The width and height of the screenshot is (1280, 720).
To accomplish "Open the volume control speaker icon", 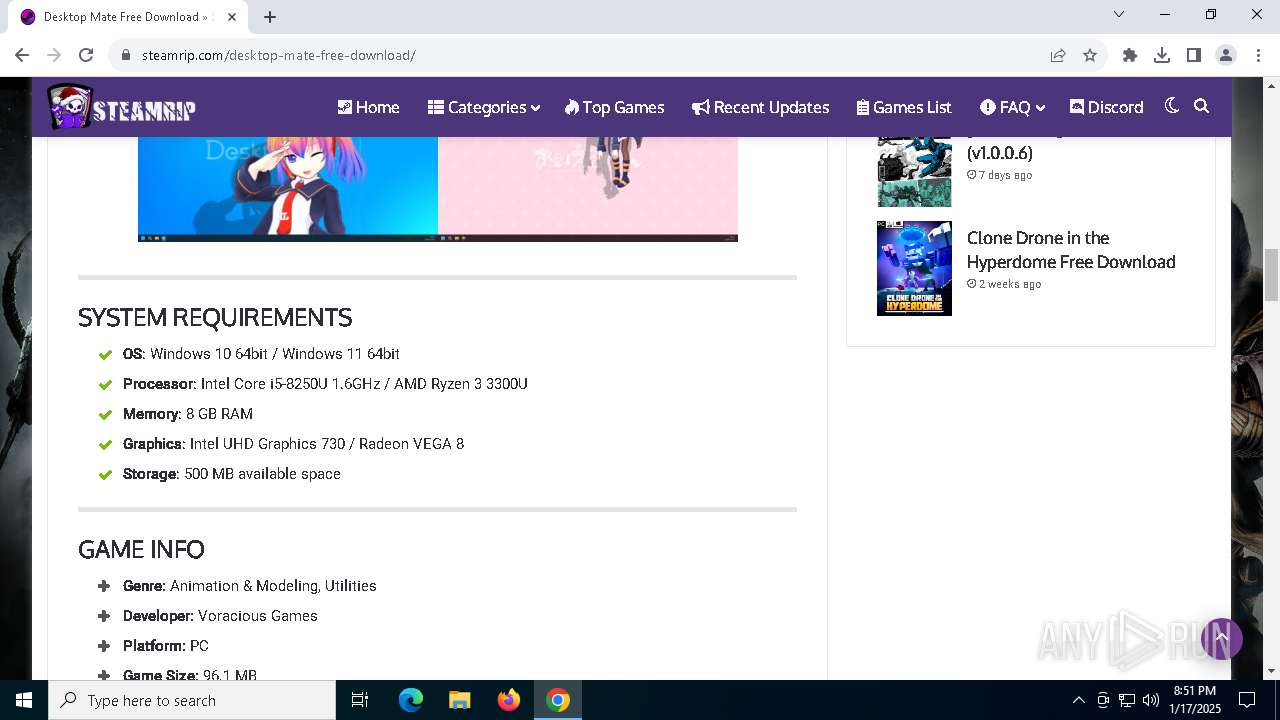I will coord(1151,700).
